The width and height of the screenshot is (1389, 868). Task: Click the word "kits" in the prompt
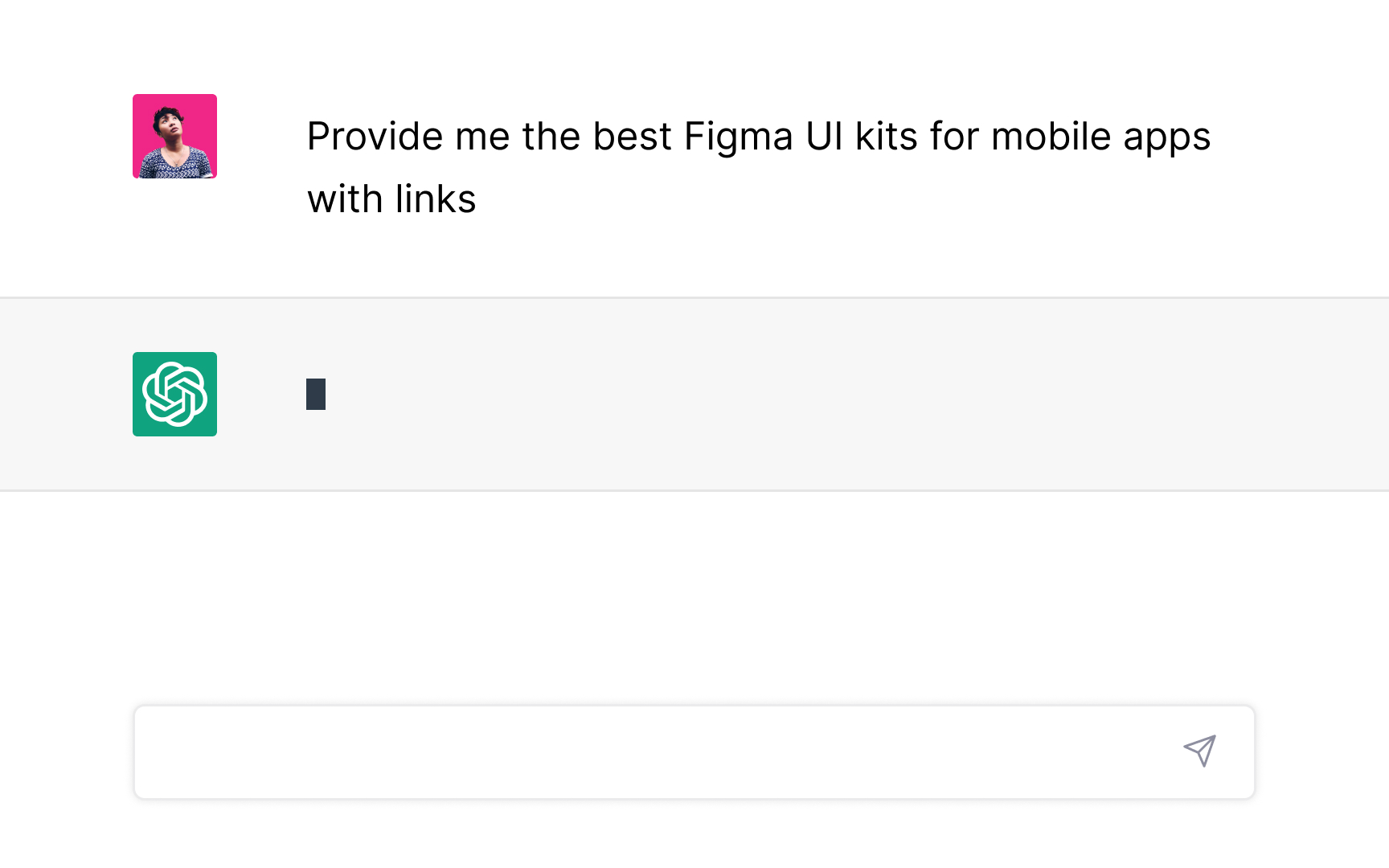coord(886,136)
